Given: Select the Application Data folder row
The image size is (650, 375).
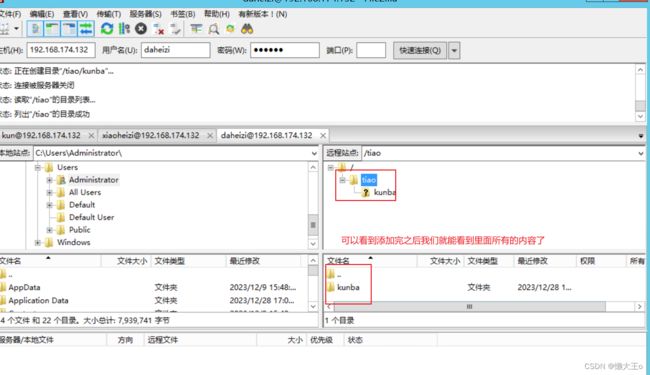Looking at the screenshot, I should (x=153, y=300).
